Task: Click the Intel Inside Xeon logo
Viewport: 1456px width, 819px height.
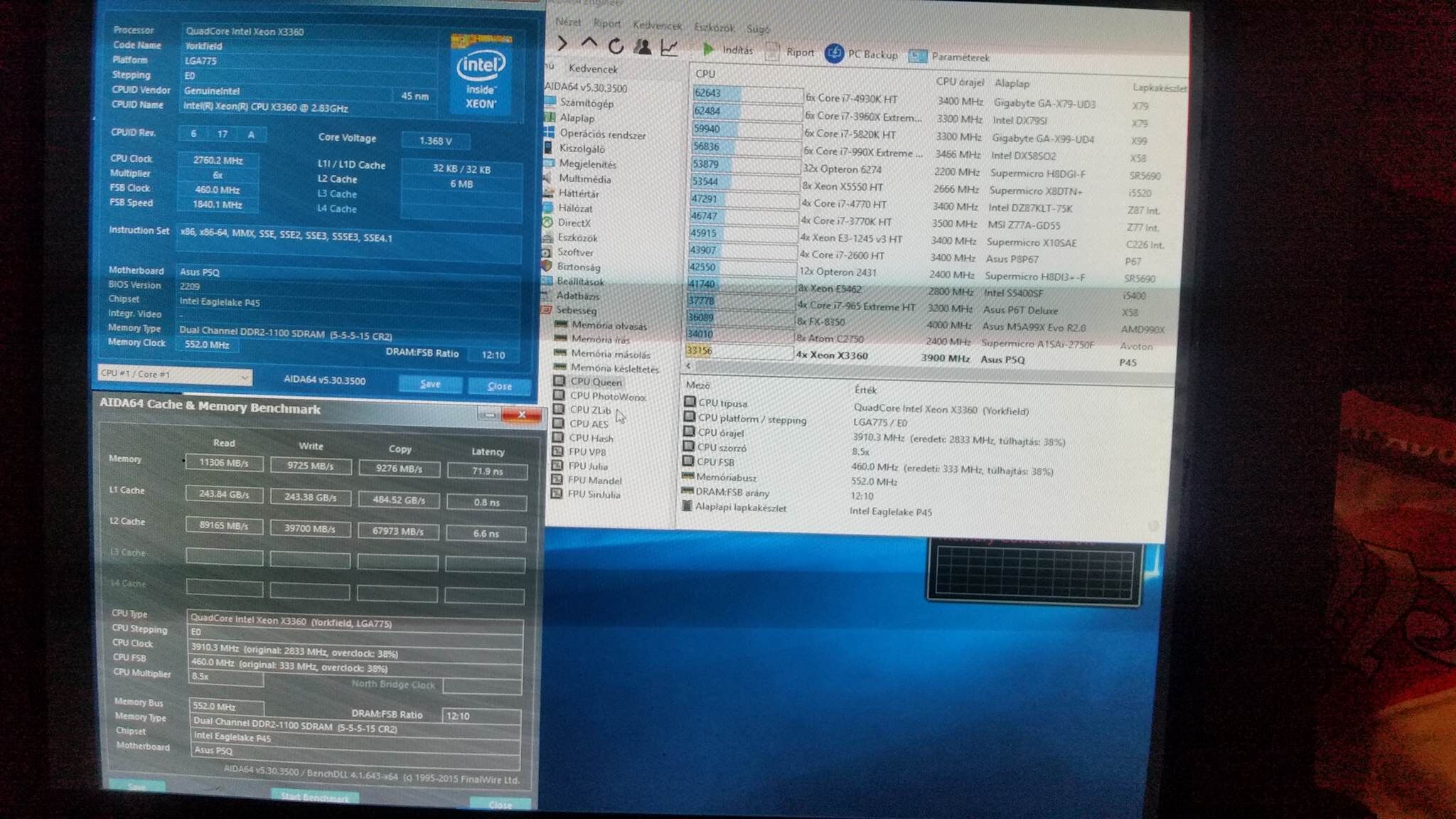Action: 481,74
